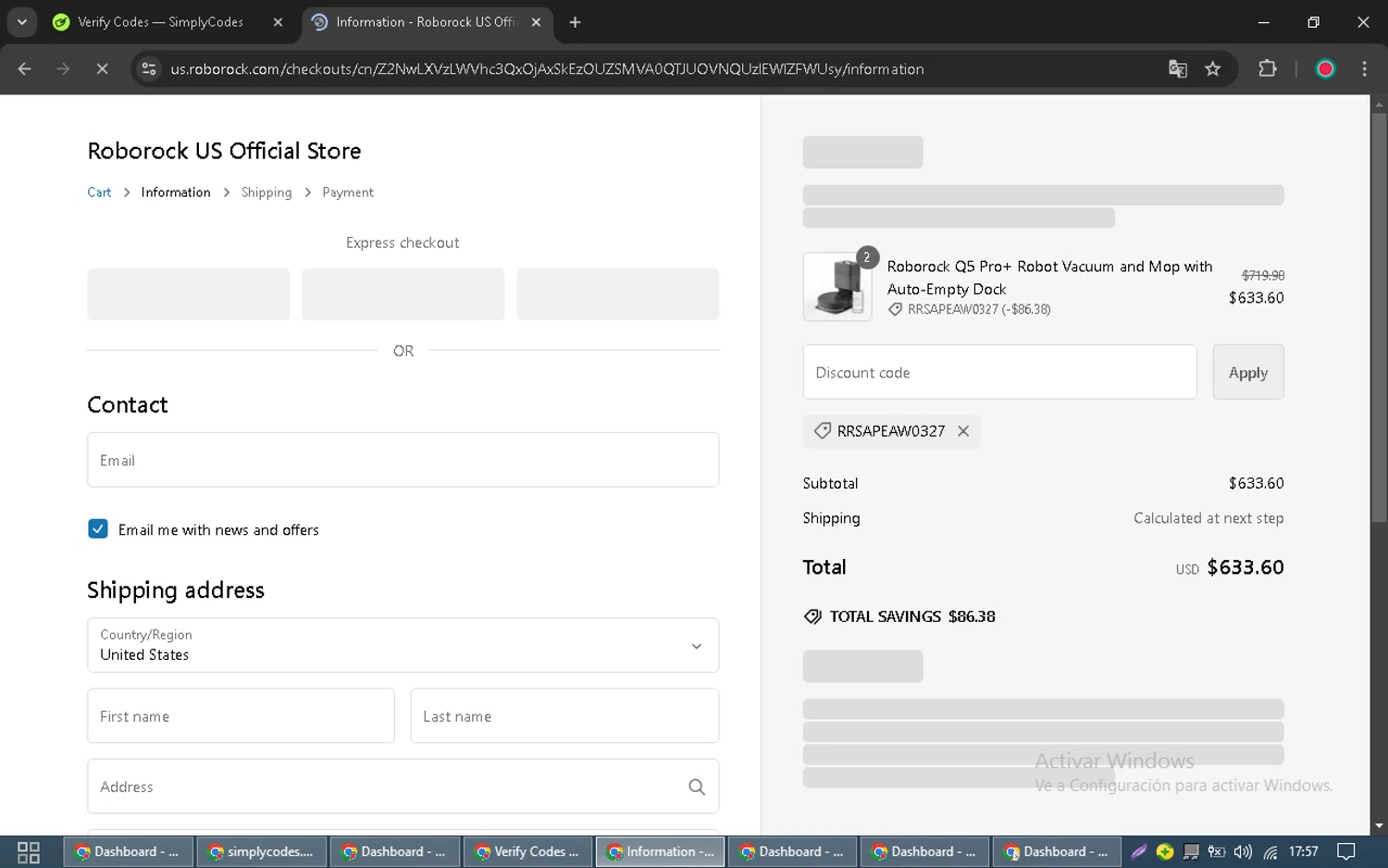Switch to the simplycodes taskbar window
The height and width of the screenshot is (868, 1388).
tap(261, 852)
